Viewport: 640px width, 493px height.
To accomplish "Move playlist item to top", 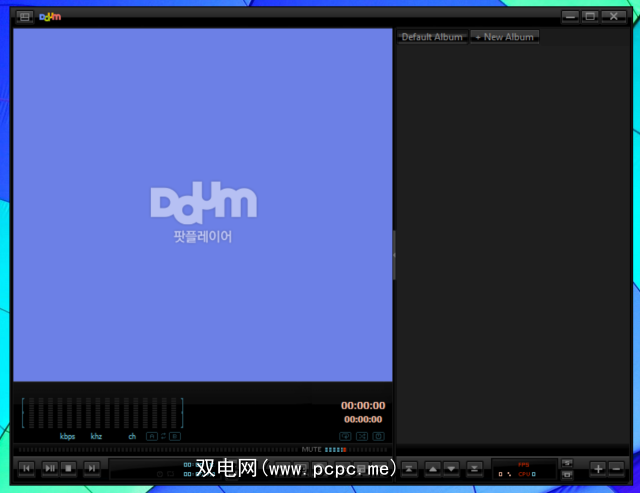I will coord(409,469).
